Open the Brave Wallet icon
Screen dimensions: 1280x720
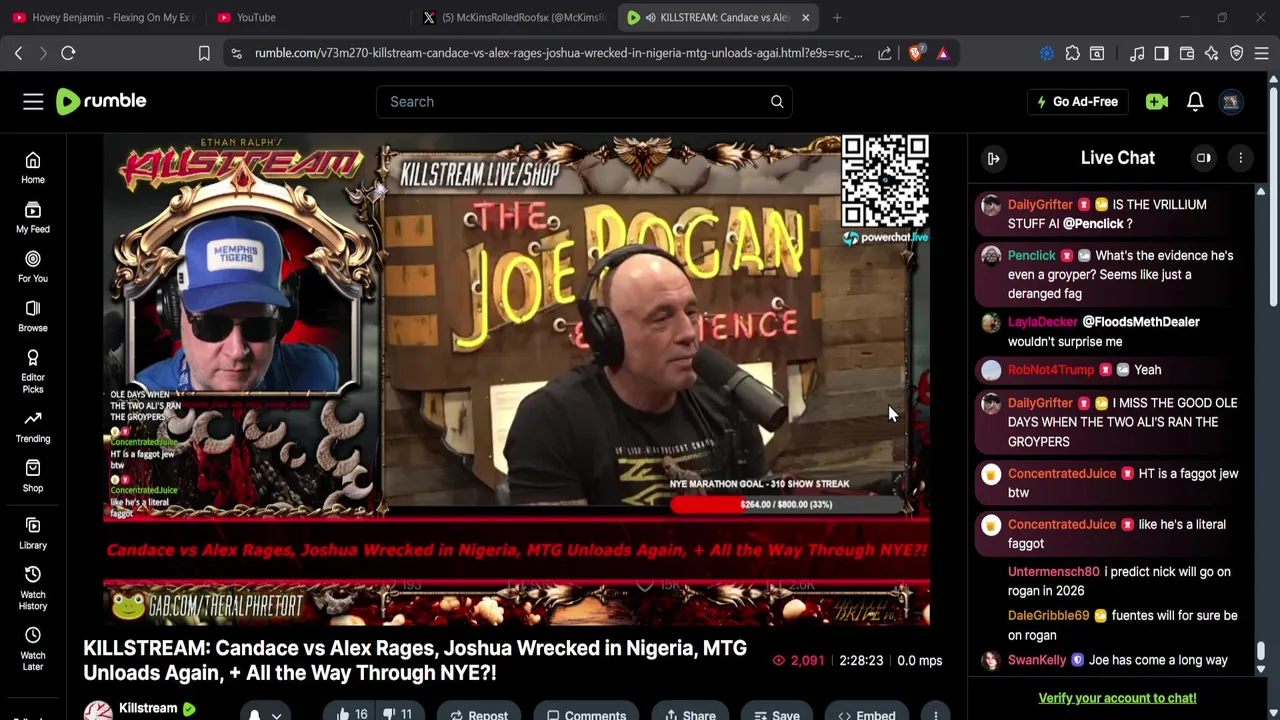click(x=1187, y=53)
